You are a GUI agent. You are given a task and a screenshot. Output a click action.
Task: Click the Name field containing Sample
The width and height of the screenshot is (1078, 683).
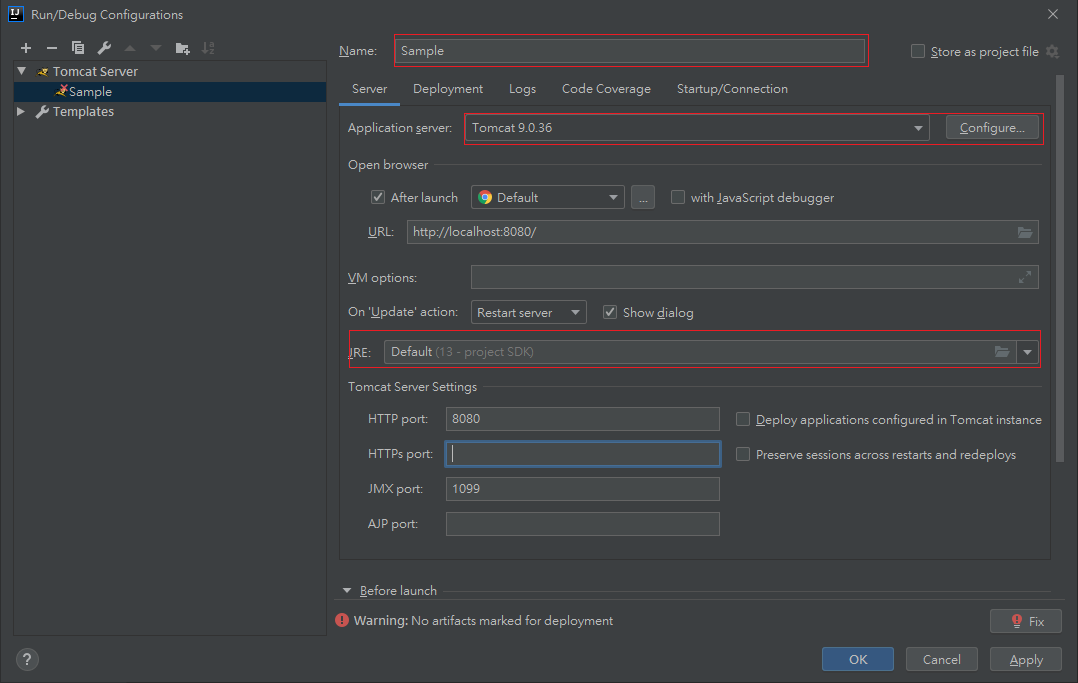click(x=630, y=51)
